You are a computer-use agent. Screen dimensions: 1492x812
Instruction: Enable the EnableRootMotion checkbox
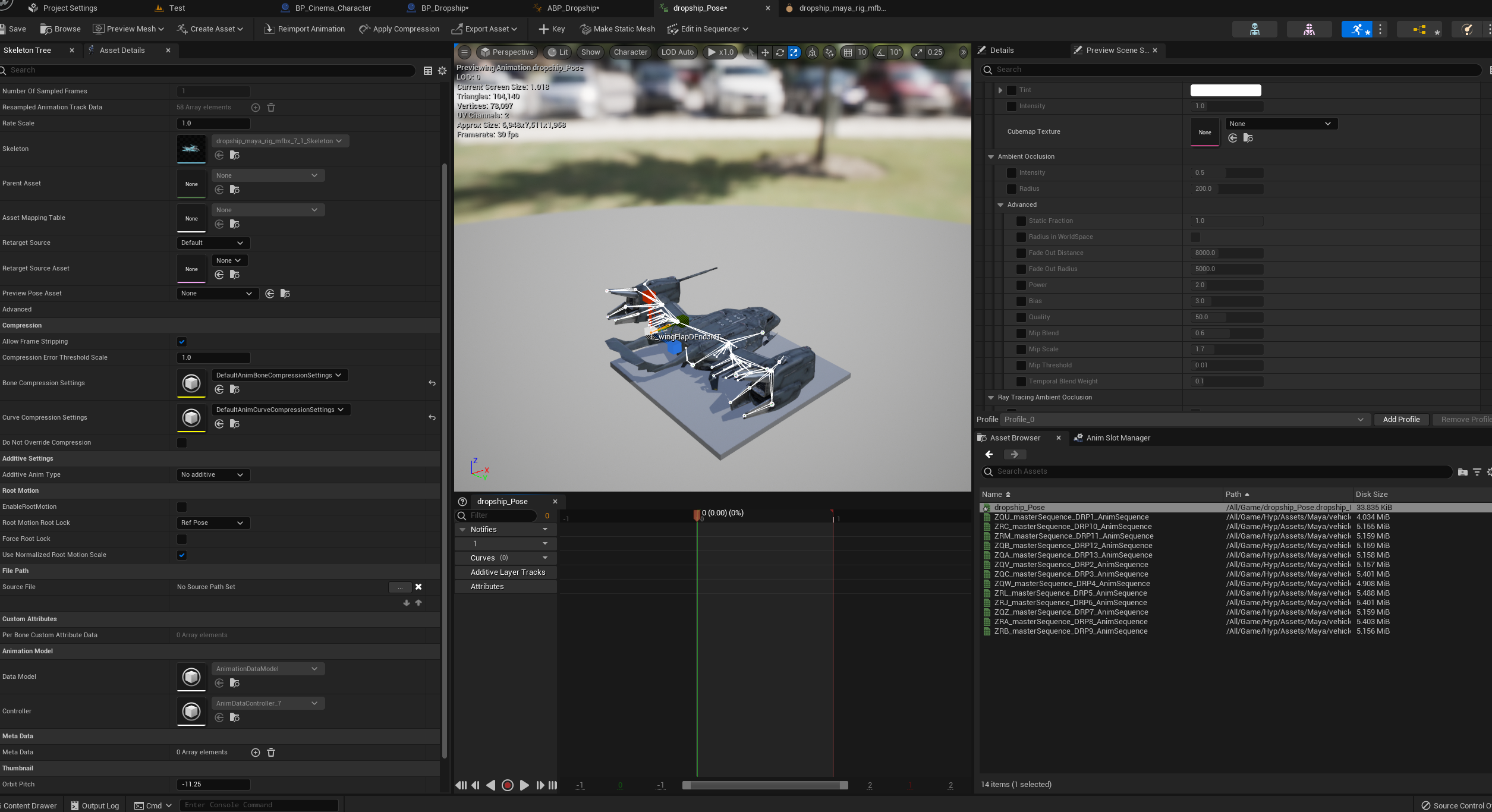(x=182, y=507)
